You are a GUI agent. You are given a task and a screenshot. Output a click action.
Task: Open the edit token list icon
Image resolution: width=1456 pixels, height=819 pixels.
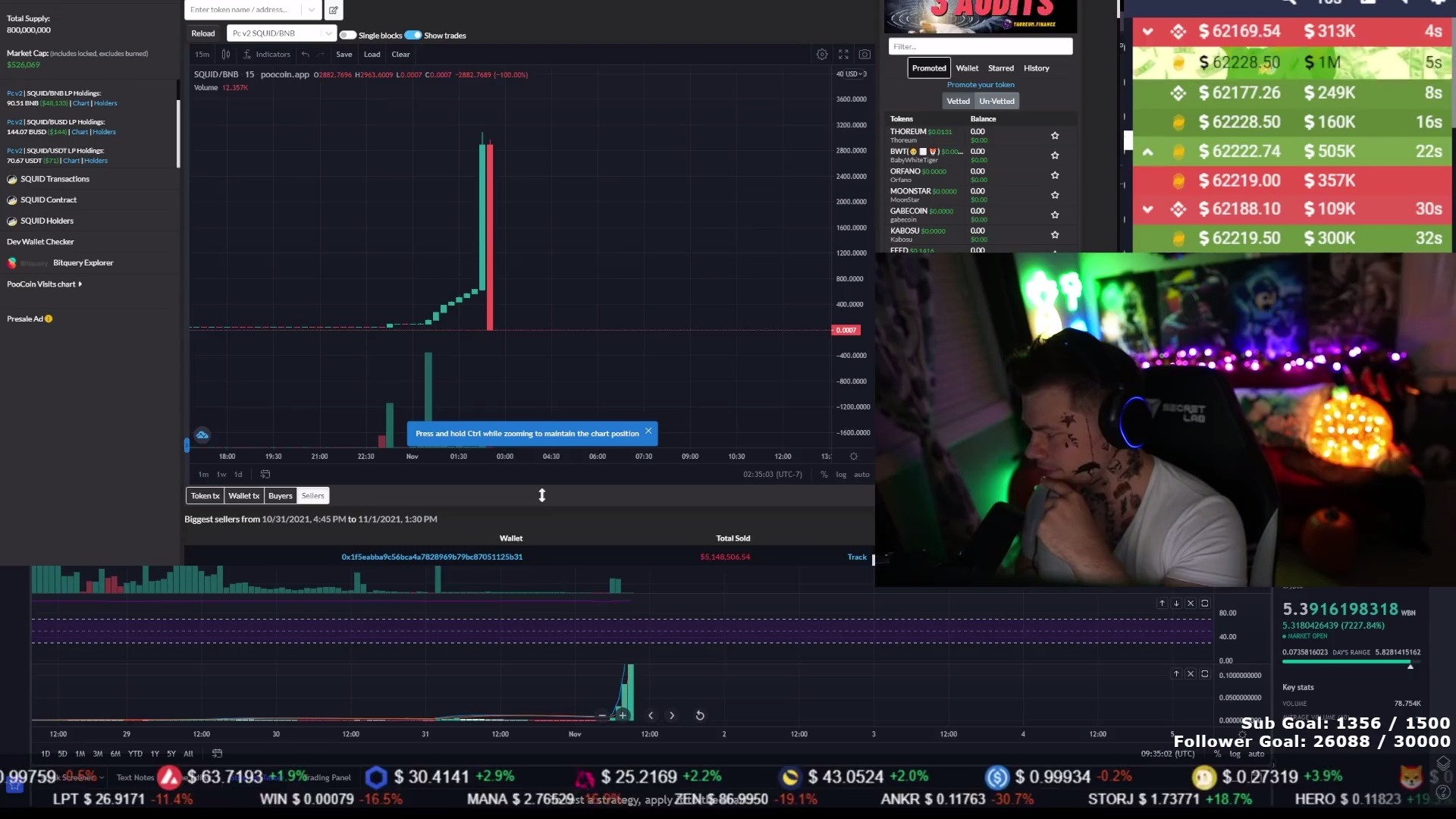(333, 10)
